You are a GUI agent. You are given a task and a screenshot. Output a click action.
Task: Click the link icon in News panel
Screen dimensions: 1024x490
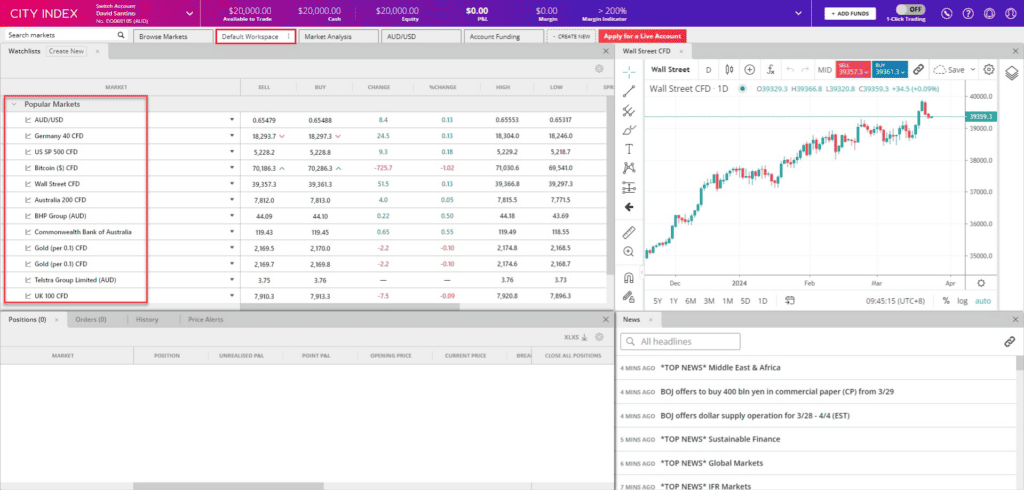[x=1009, y=341]
